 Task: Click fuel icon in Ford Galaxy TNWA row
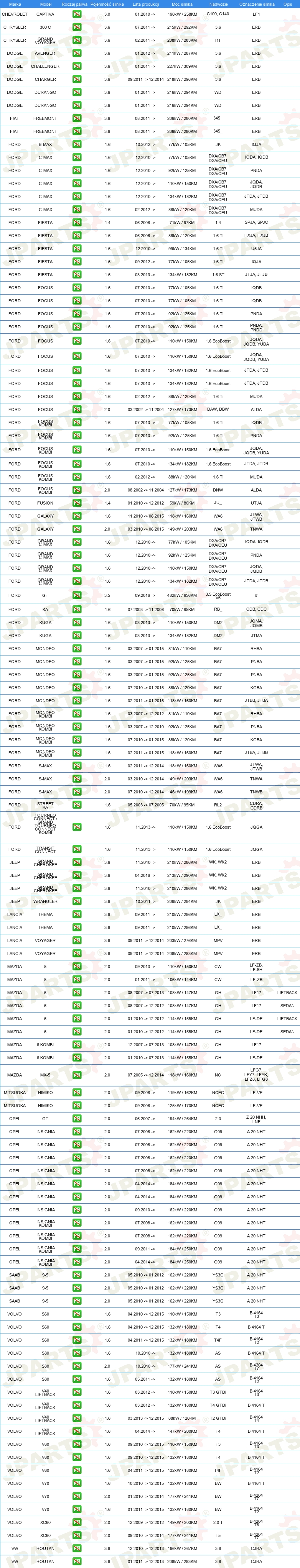pos(77,529)
